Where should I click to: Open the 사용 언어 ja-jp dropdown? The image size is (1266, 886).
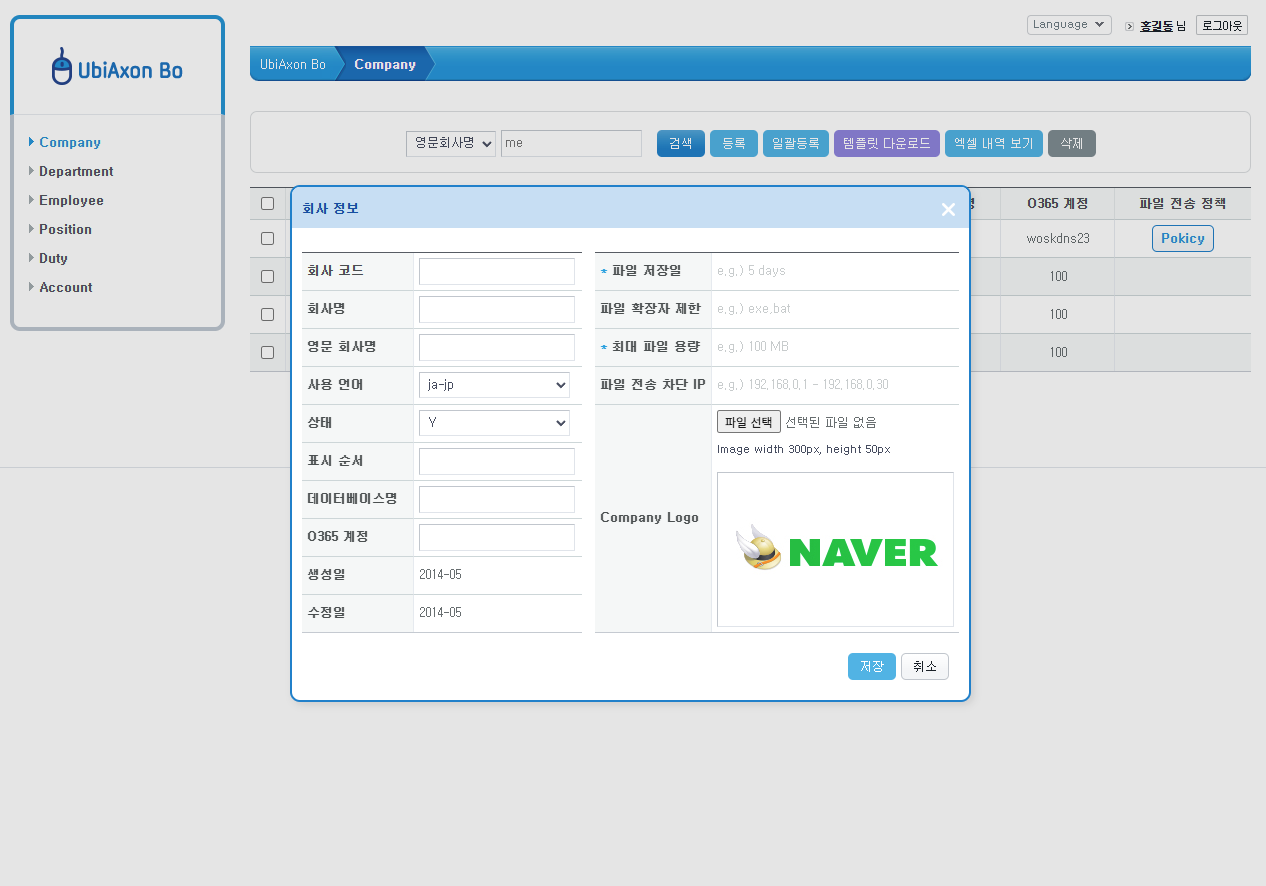click(x=494, y=385)
